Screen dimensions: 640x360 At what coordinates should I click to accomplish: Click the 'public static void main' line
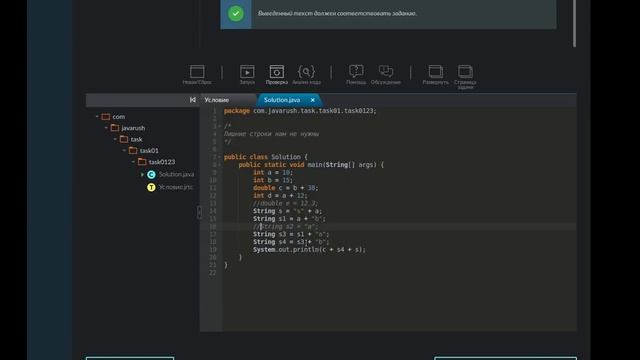[x=311, y=165]
